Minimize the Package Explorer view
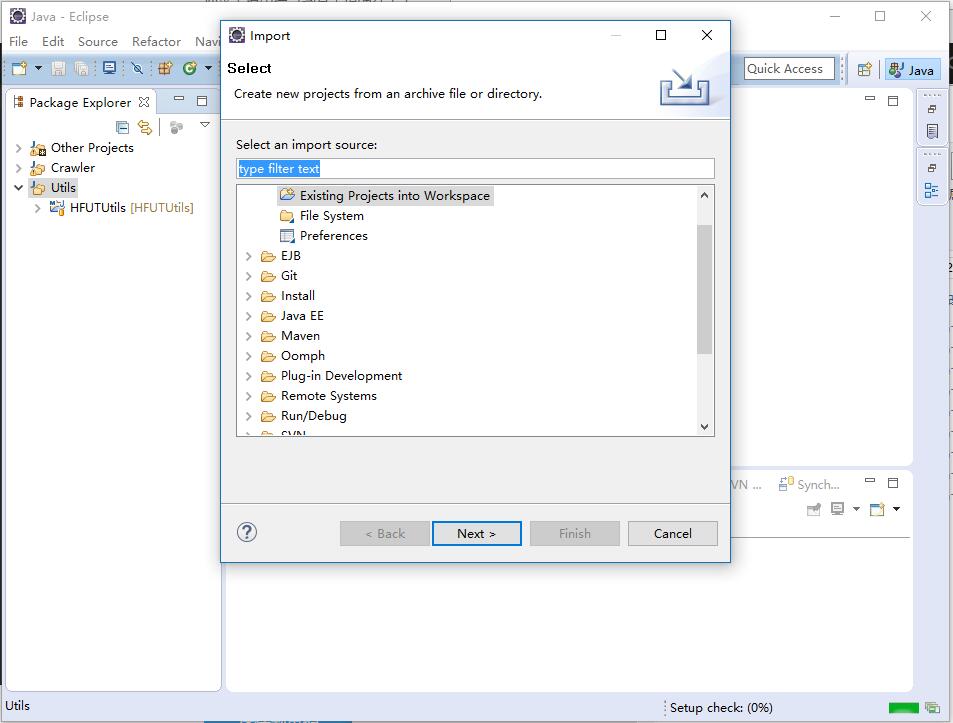Image resolution: width=953 pixels, height=723 pixels. point(179,98)
